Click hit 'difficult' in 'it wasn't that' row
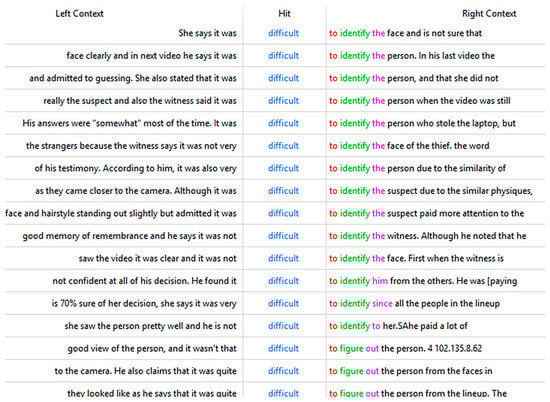Viewport: 550px width, 402px height. (x=283, y=348)
